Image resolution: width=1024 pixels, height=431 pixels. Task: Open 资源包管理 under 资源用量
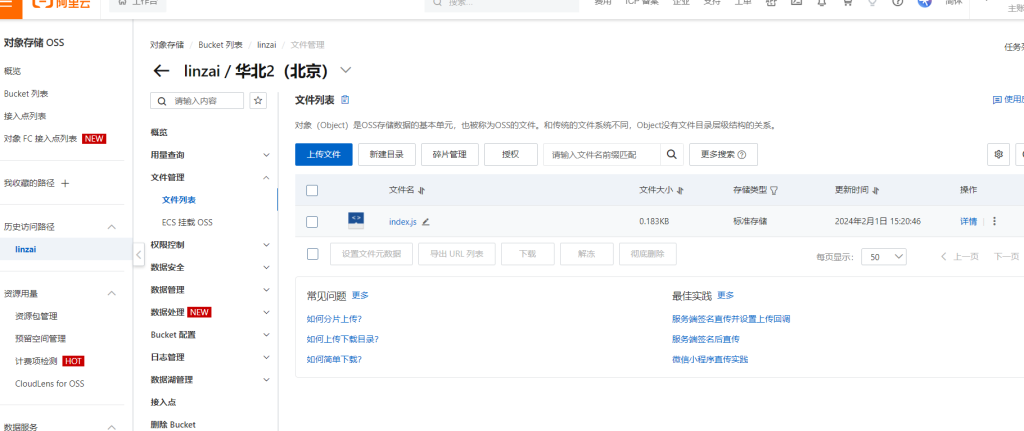coord(37,316)
